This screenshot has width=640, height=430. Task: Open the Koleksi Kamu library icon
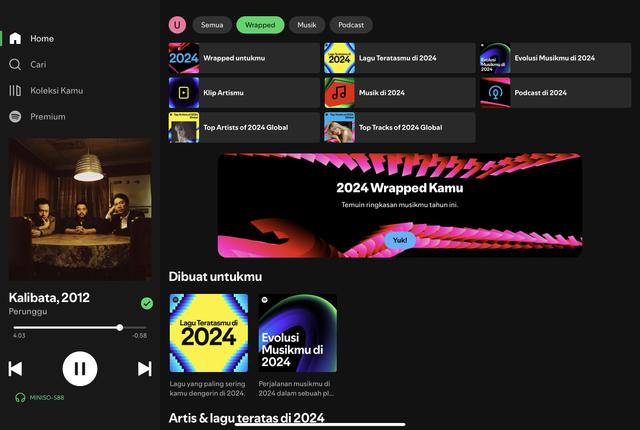point(15,91)
